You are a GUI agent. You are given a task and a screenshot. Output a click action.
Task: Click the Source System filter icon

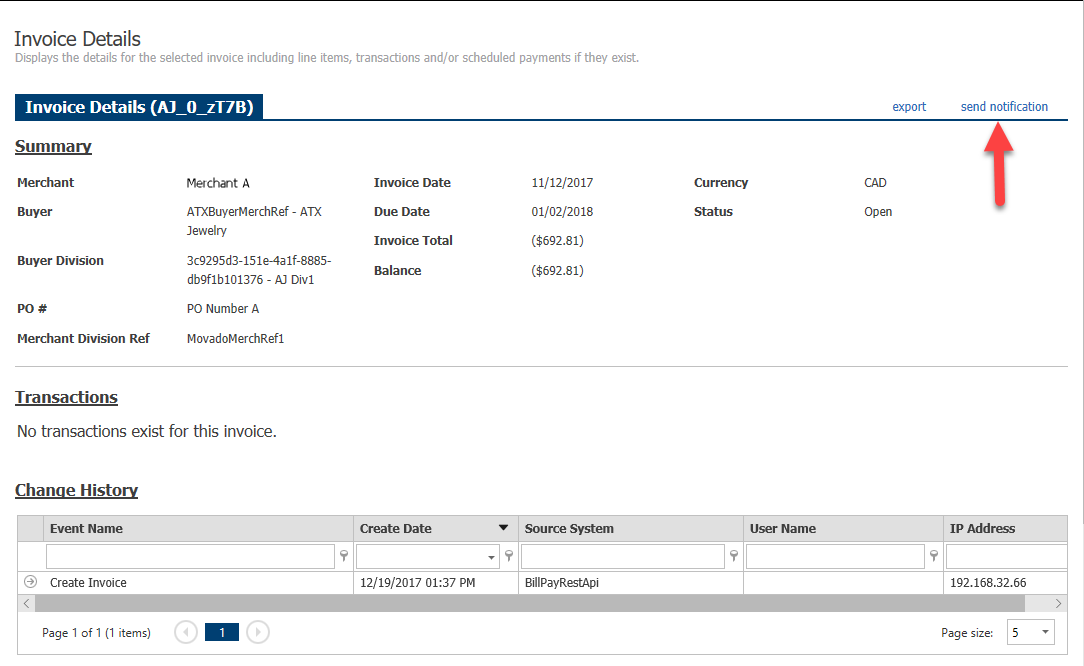point(733,556)
